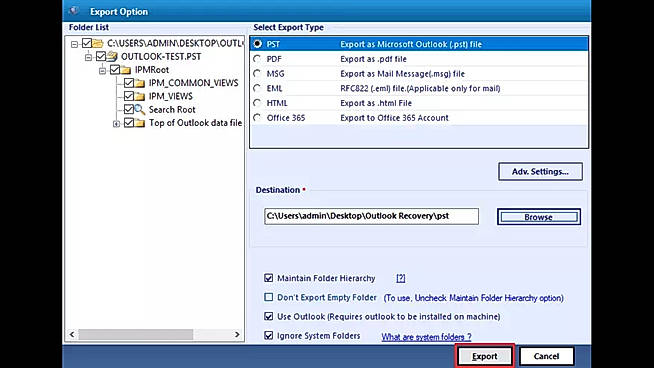Screen dimensions: 654x368
Task: Uncheck the OUTLOOK-TEST.PST checkbox
Action: pos(101,56)
